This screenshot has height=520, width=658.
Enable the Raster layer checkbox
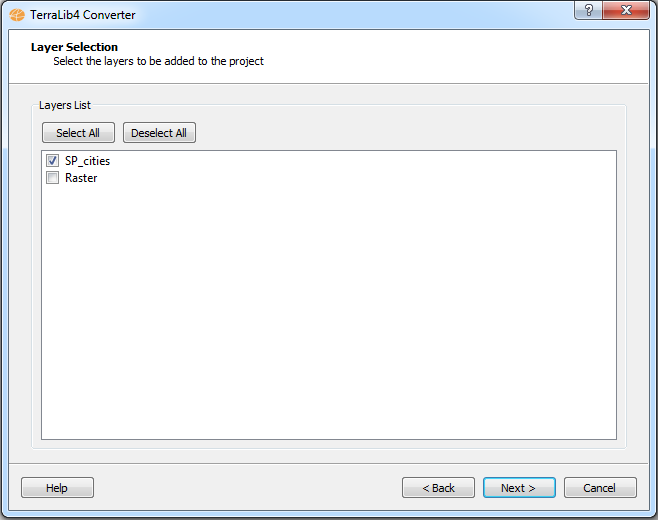(52, 178)
